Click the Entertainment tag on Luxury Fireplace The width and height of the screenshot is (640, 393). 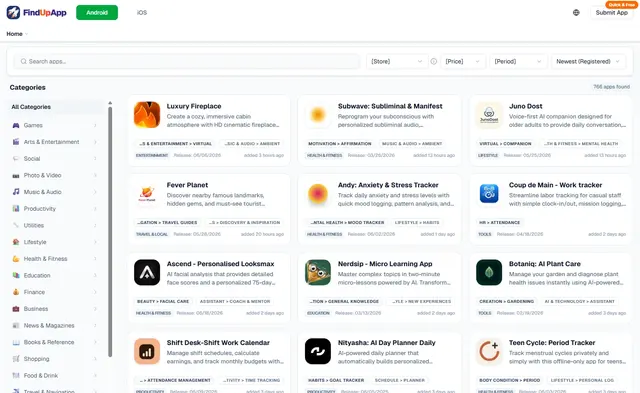point(152,155)
